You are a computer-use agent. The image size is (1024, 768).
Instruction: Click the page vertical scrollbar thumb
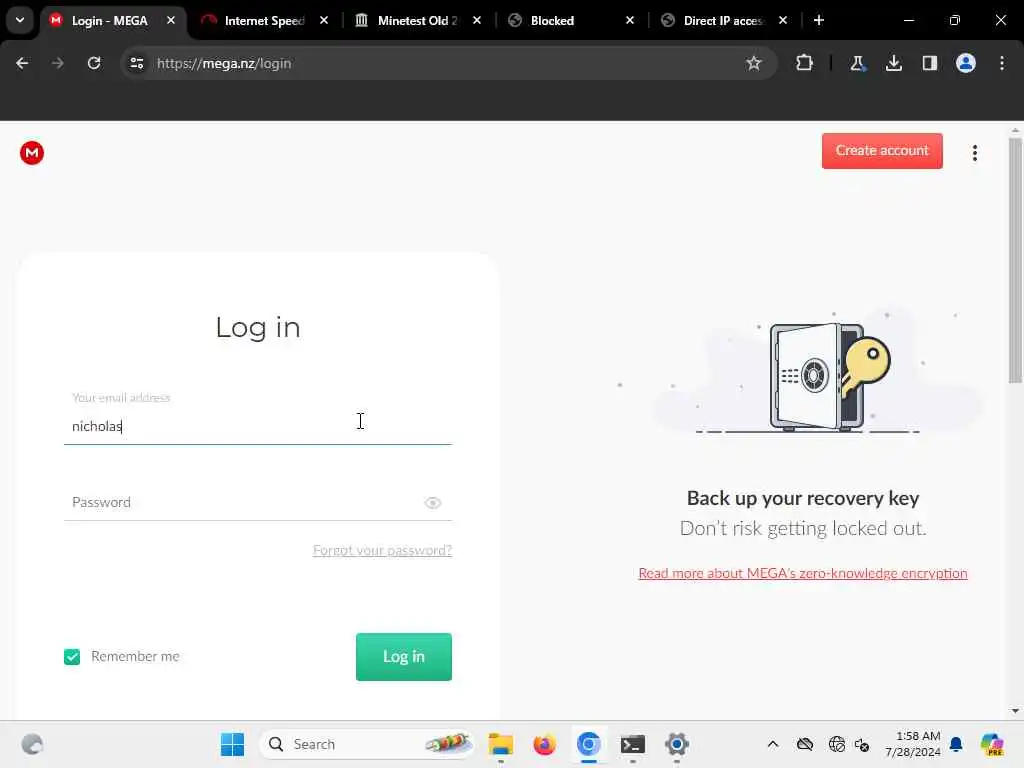pos(1015,261)
